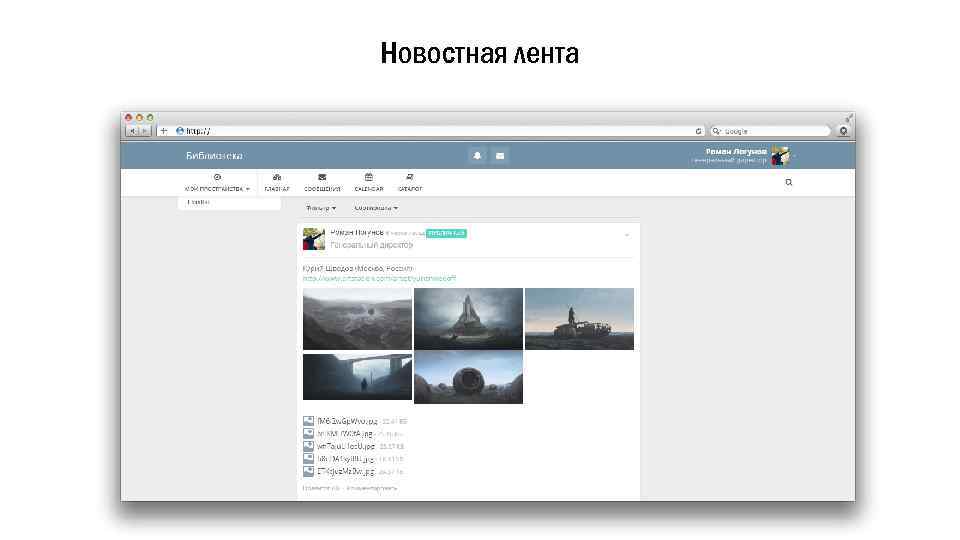Click the browser toolbar icon right of Google search
Screen dimensions: 960x540
click(843, 131)
